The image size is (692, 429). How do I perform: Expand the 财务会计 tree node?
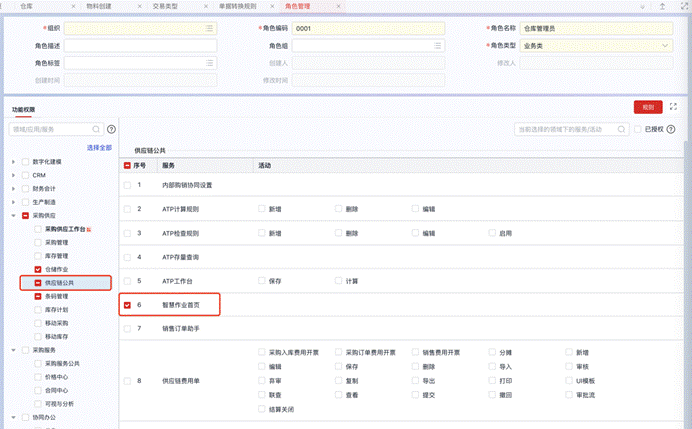click(x=13, y=188)
